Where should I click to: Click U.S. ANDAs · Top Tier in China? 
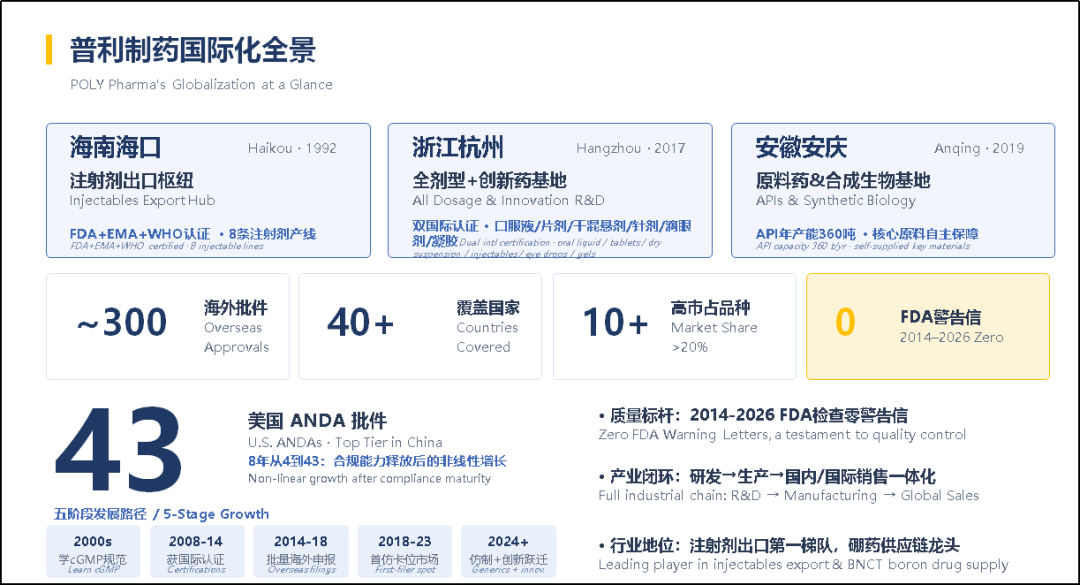coord(345,442)
